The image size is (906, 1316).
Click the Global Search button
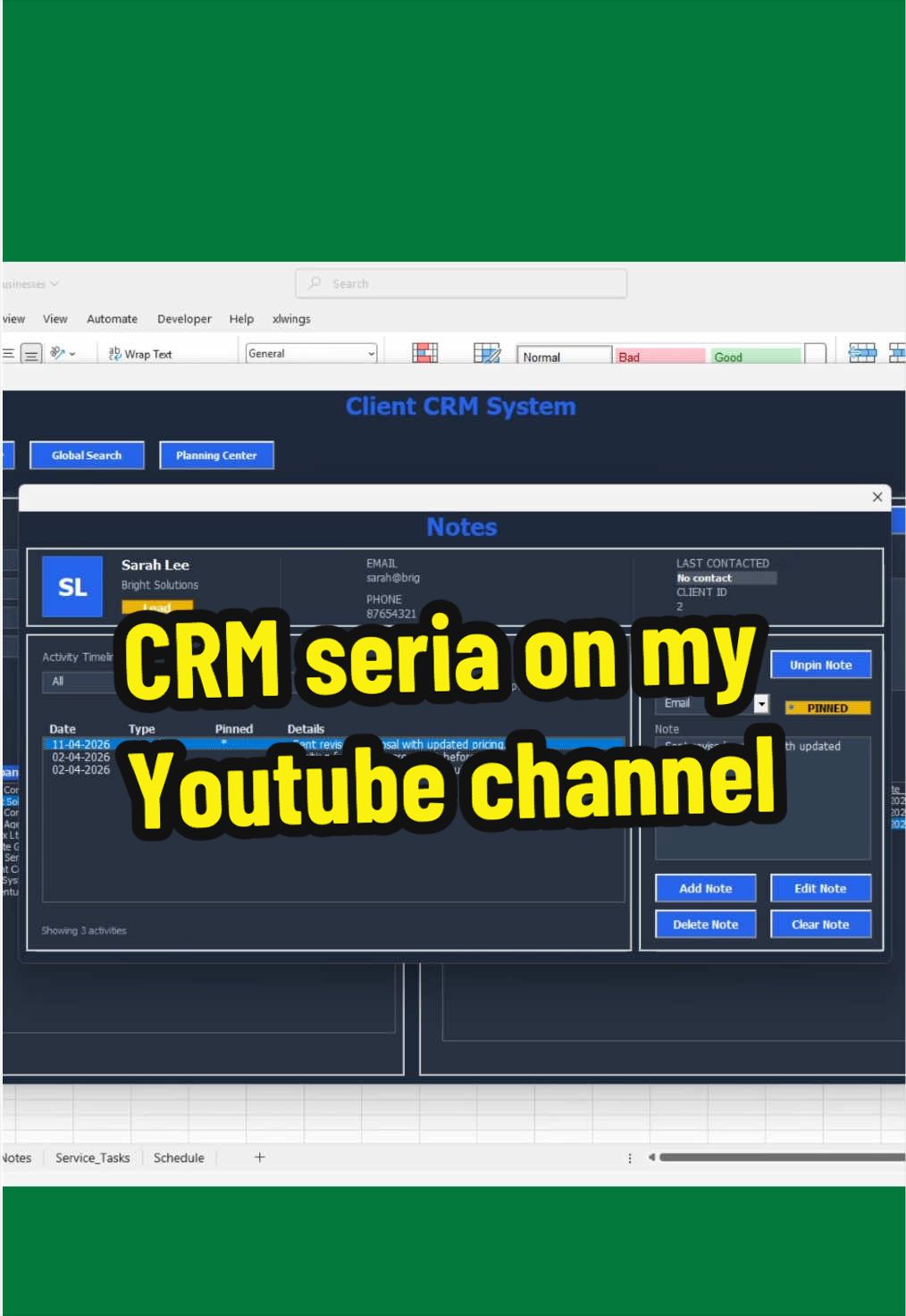tap(87, 455)
